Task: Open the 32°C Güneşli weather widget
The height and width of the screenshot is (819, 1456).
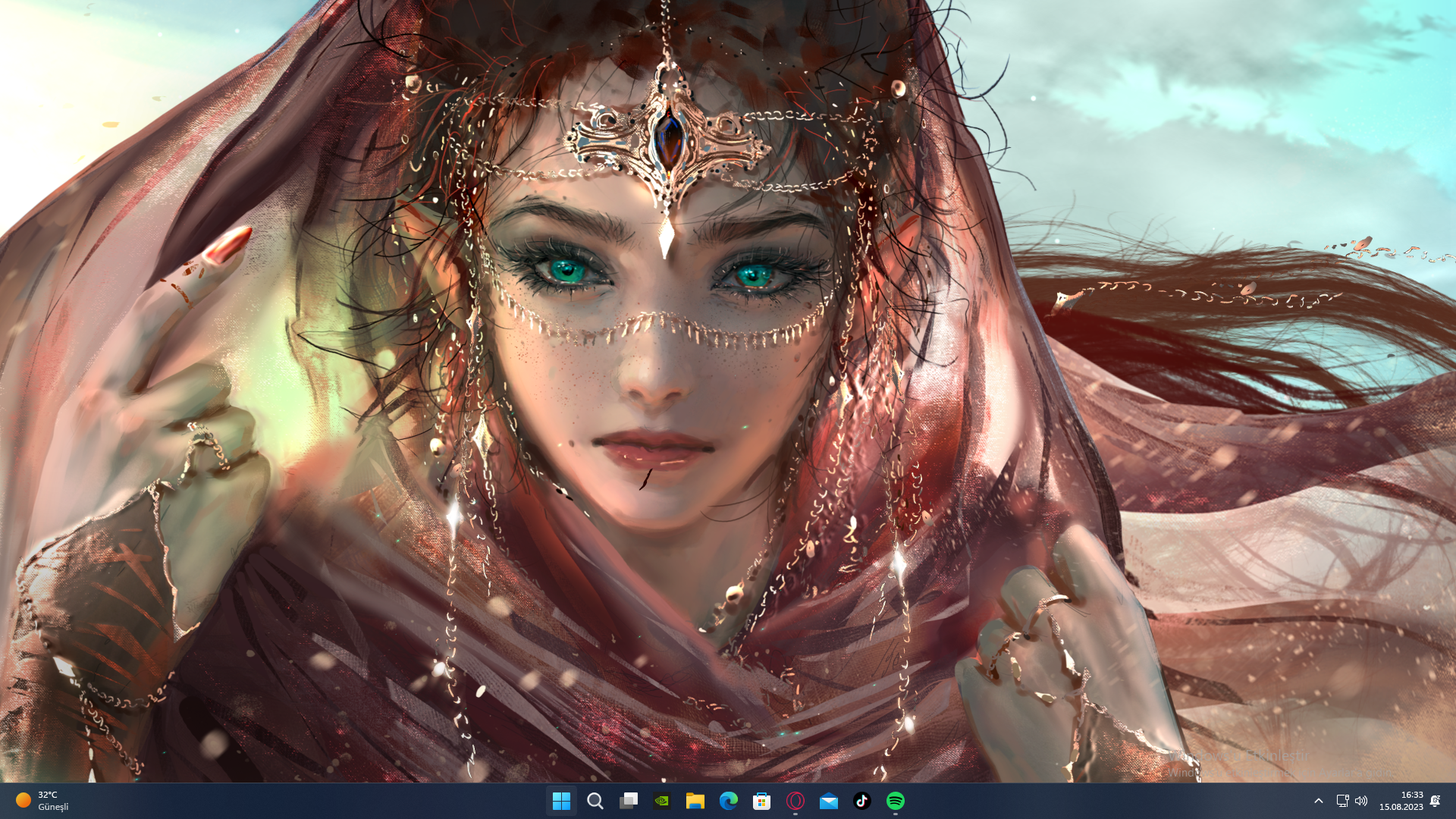Action: [x=42, y=801]
